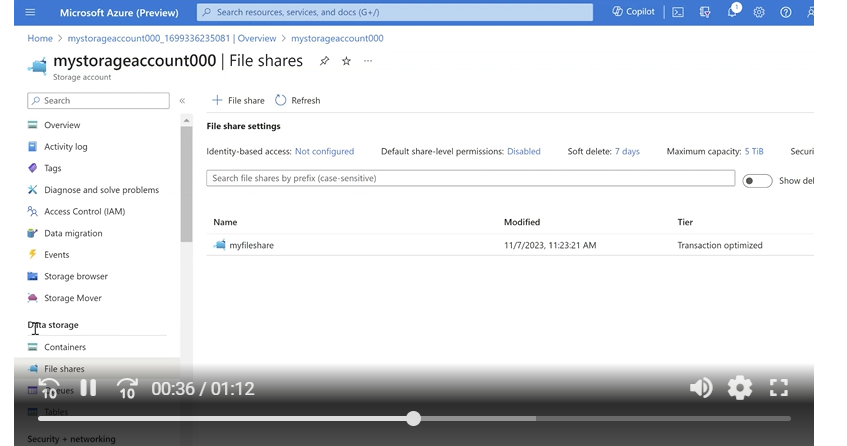Click the File share settings heading
The width and height of the screenshot is (847, 446).
pyautogui.click(x=243, y=126)
